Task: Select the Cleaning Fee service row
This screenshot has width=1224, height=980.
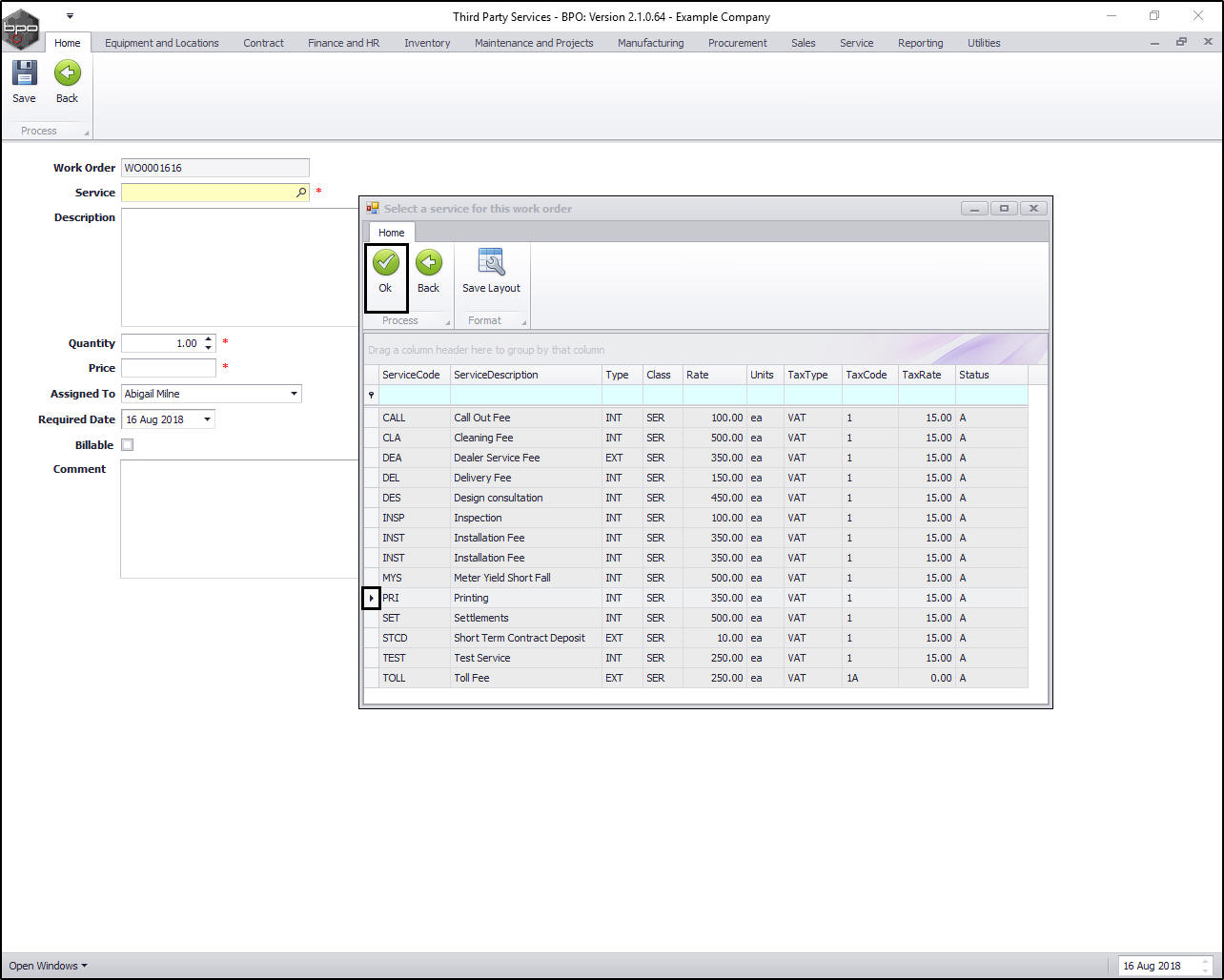Action: [696, 438]
